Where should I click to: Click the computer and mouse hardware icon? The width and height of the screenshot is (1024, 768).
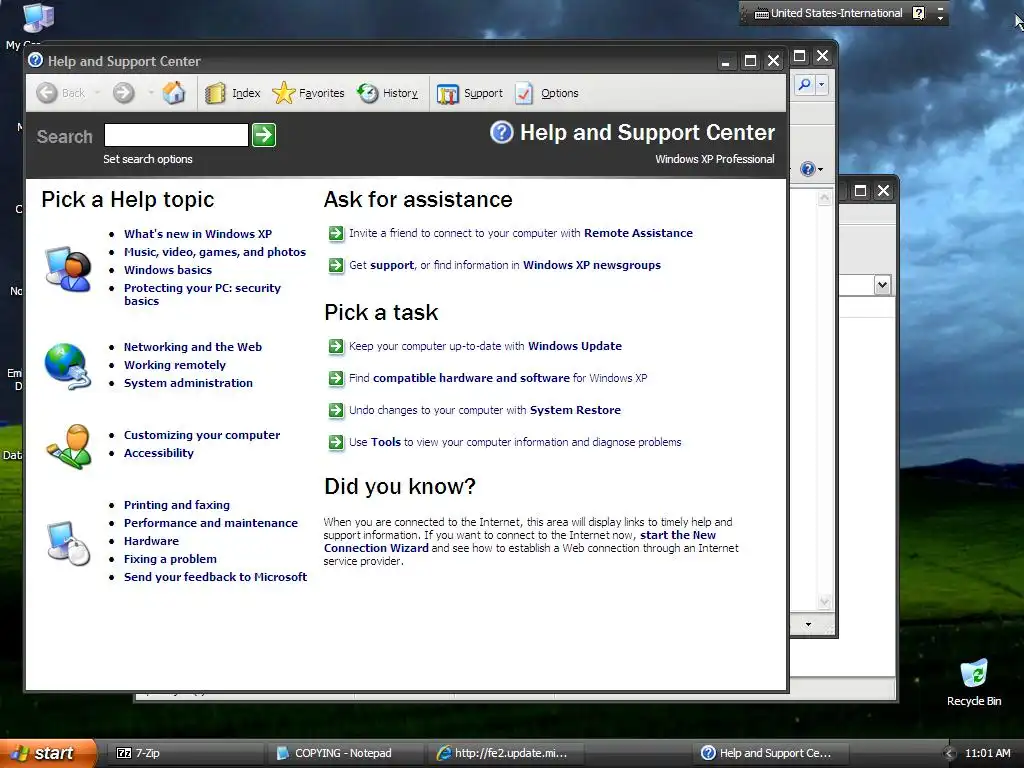[69, 542]
